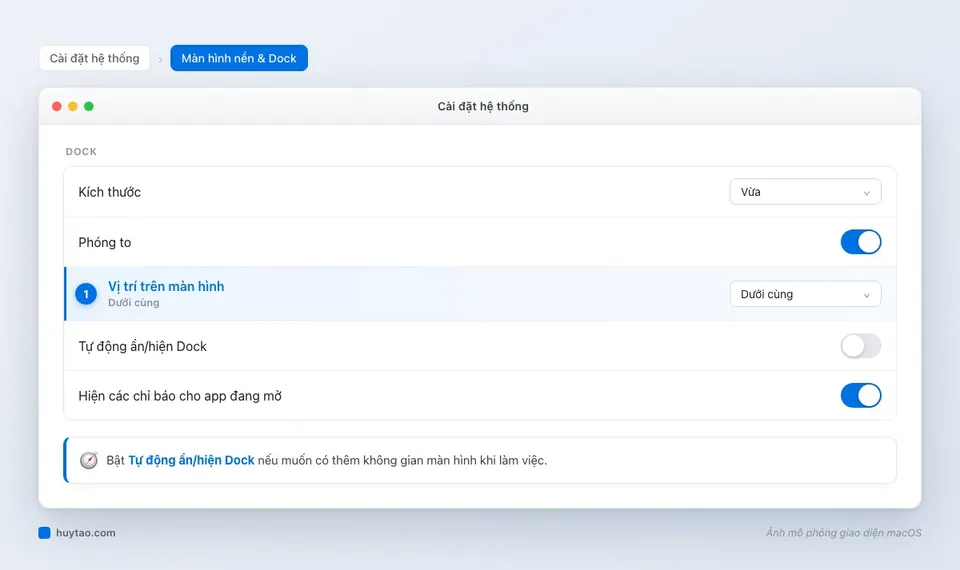Click the green maximize window button
The image size is (960, 570).
tap(89, 107)
